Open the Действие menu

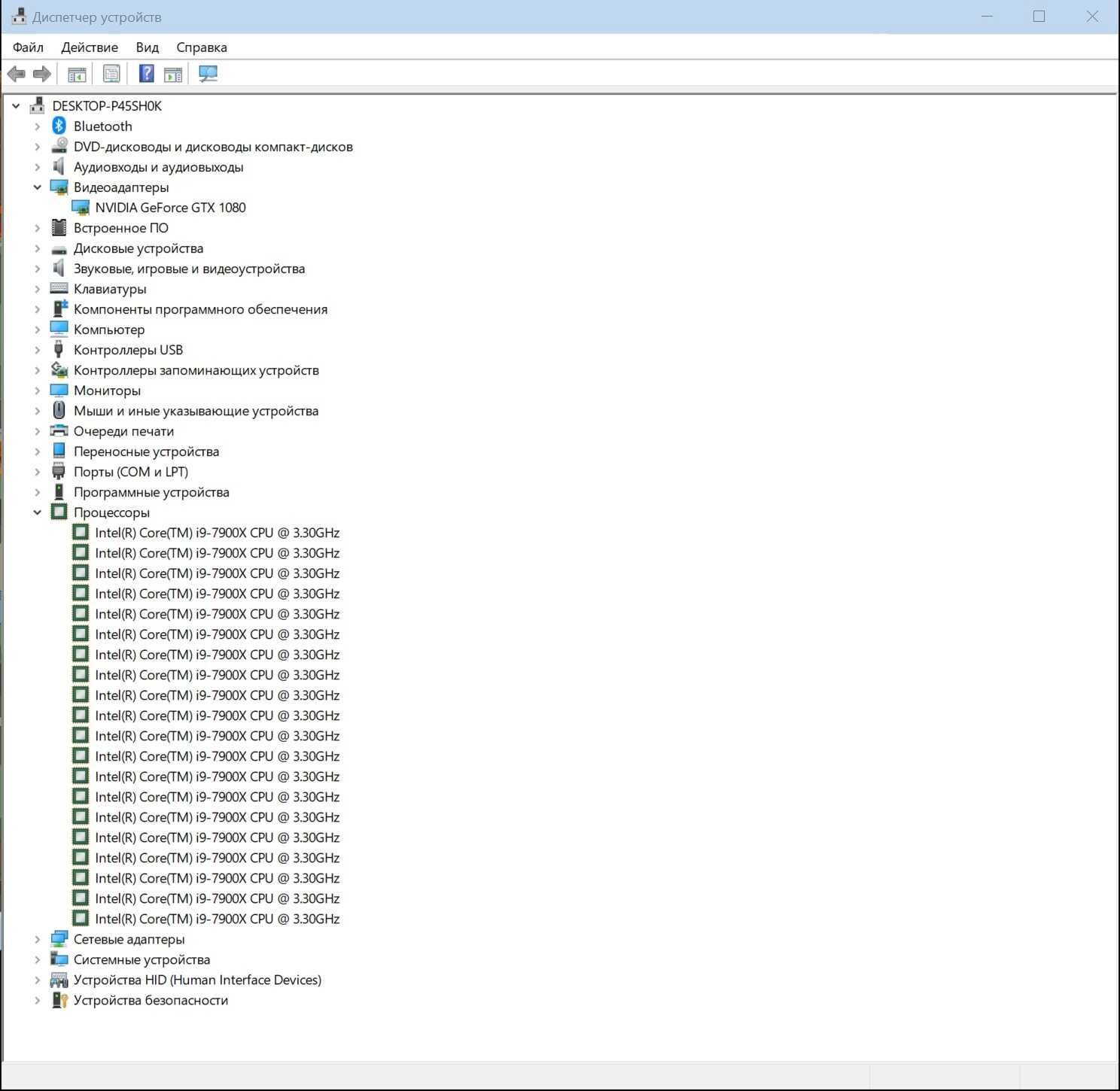tap(90, 47)
